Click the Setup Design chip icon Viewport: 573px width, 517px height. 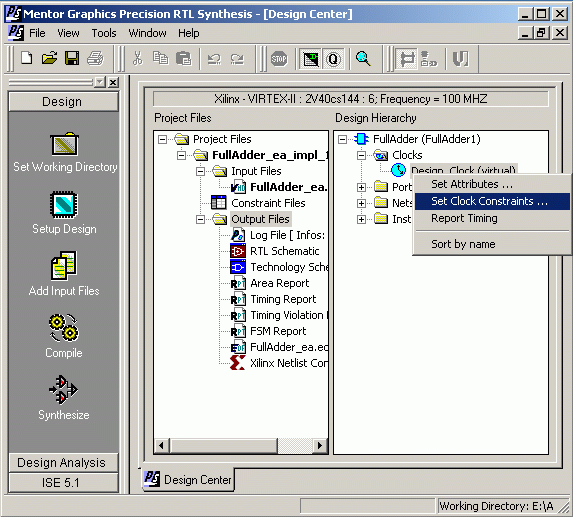point(64,205)
